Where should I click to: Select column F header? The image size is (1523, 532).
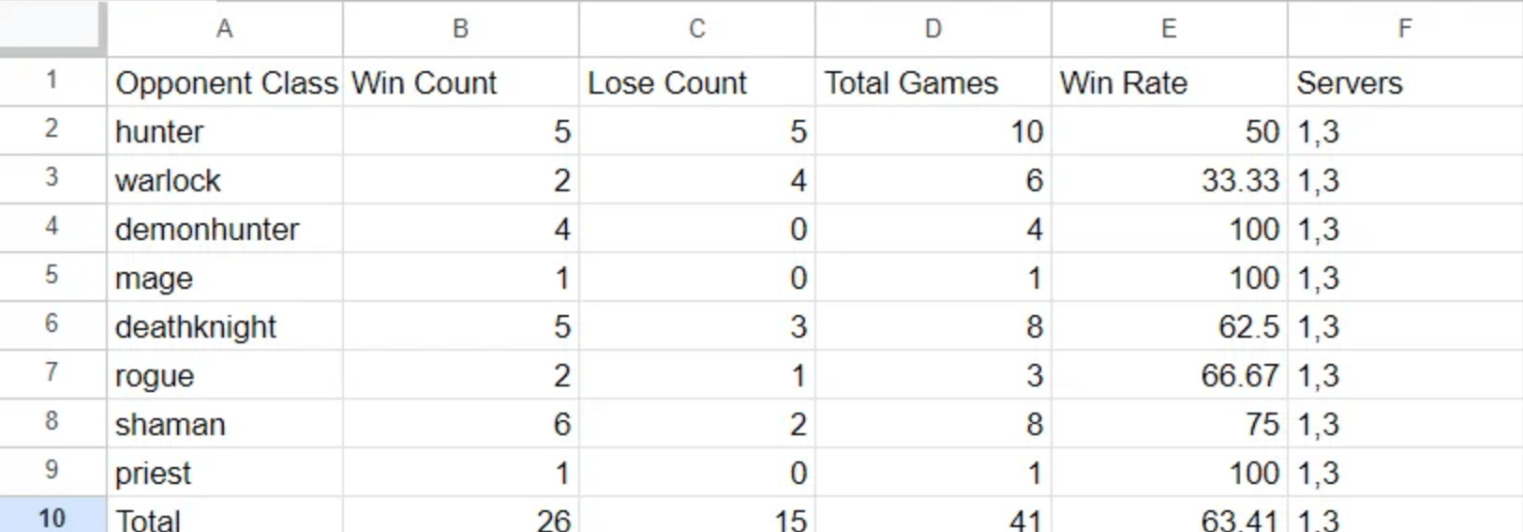[1404, 29]
